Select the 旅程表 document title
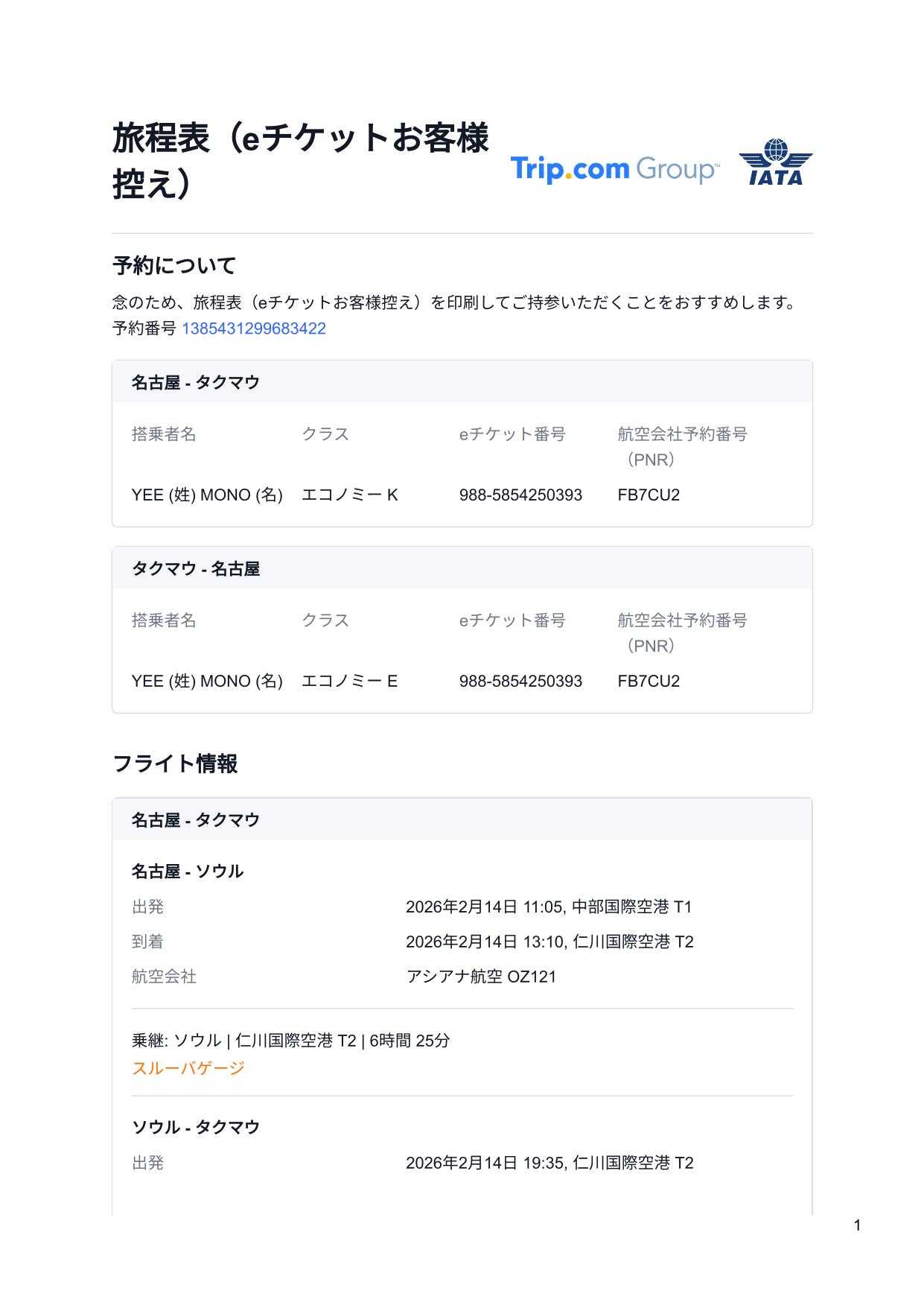This screenshot has height=1308, width=924. (300, 160)
